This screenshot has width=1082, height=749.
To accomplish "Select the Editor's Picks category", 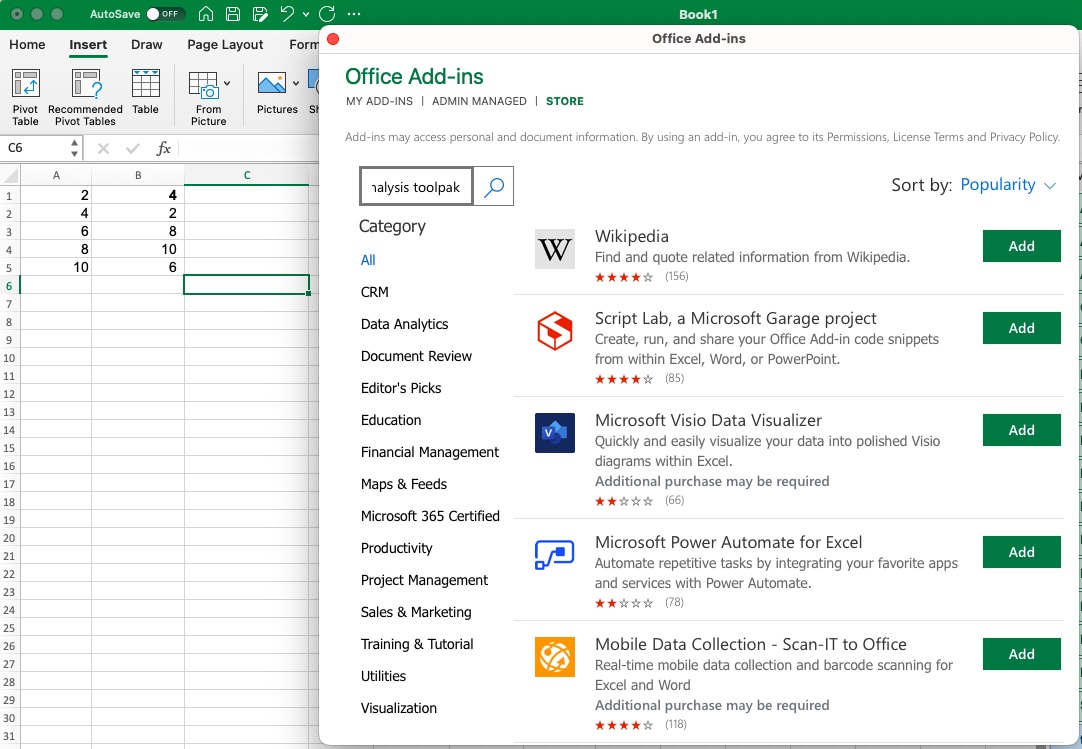I will click(401, 388).
